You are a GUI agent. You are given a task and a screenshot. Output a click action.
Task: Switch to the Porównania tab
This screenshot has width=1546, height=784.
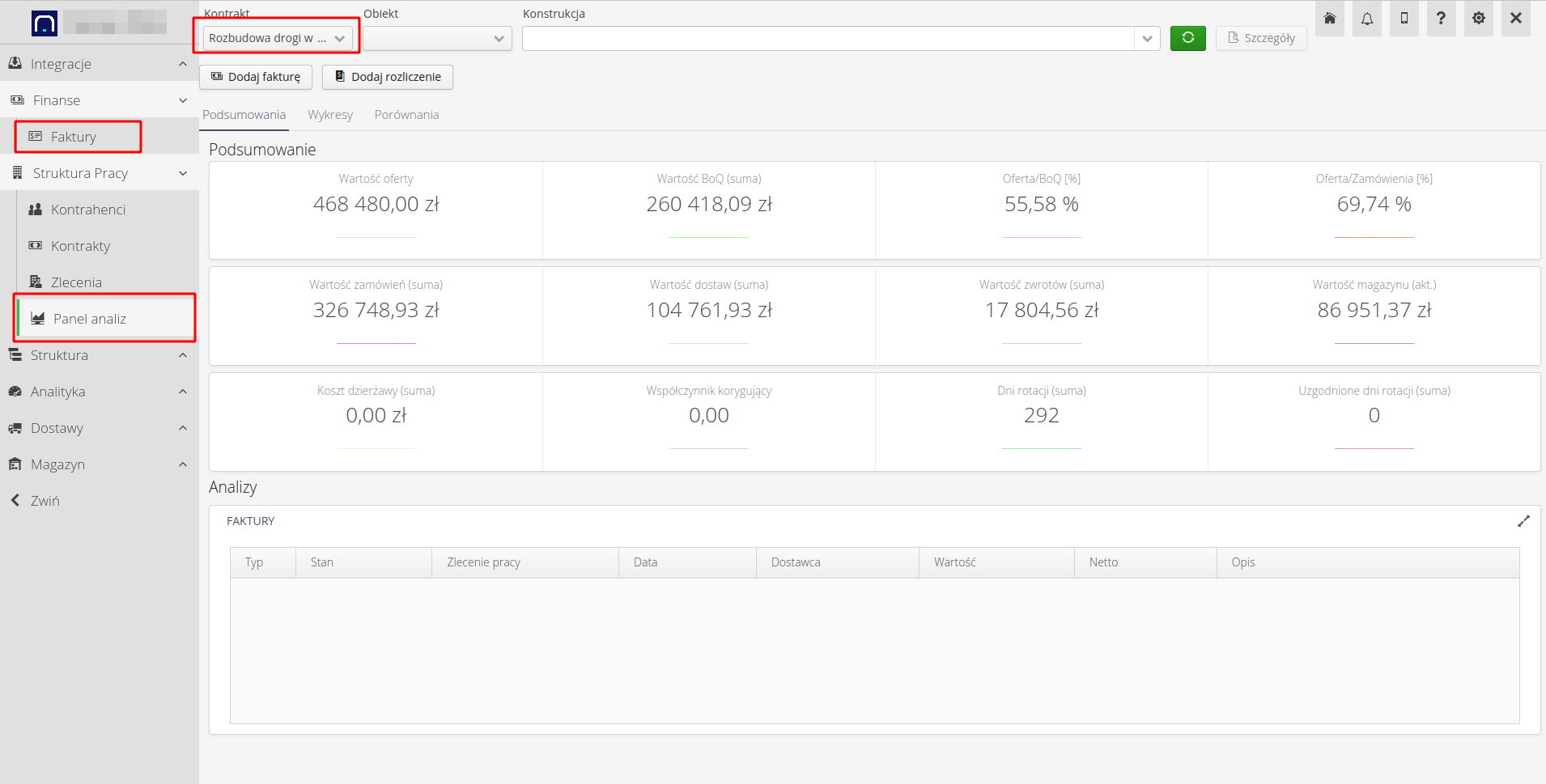(406, 115)
